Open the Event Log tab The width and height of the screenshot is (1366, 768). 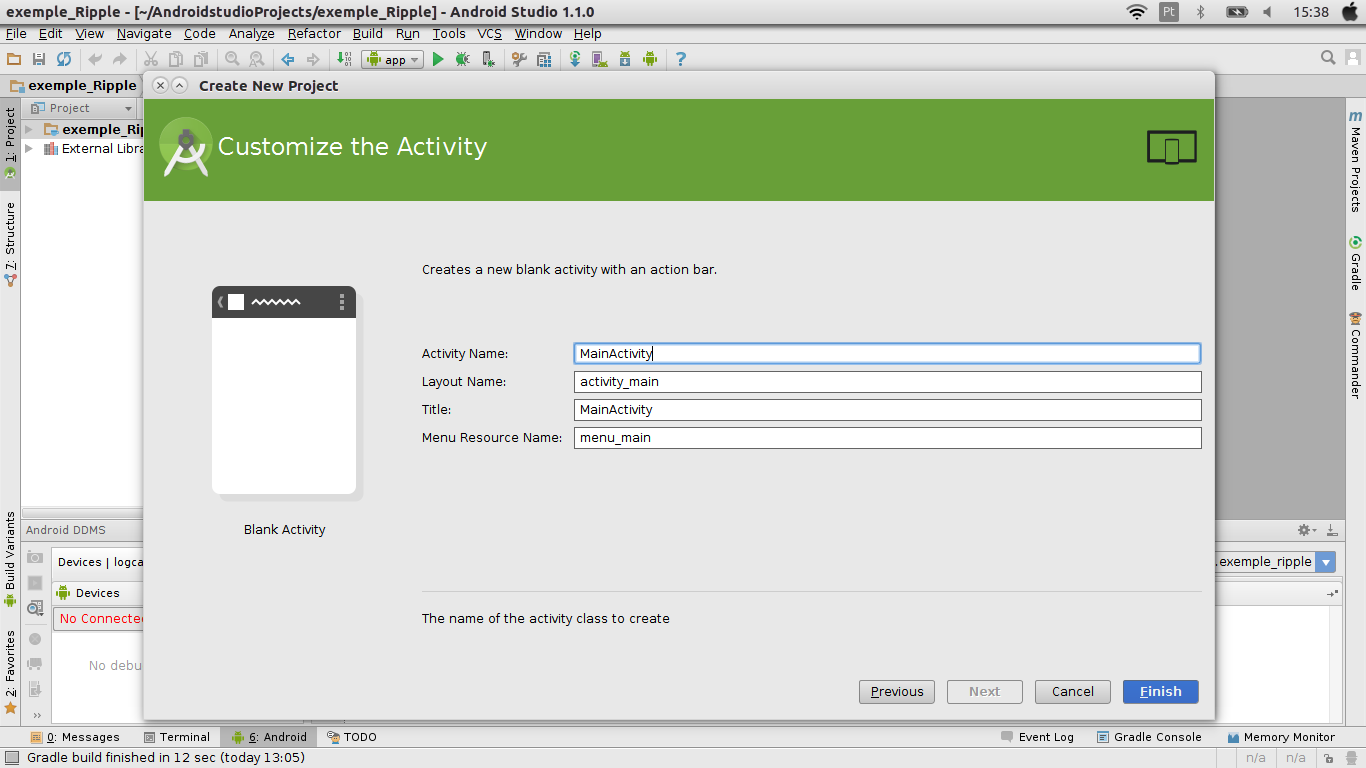coord(1037,737)
